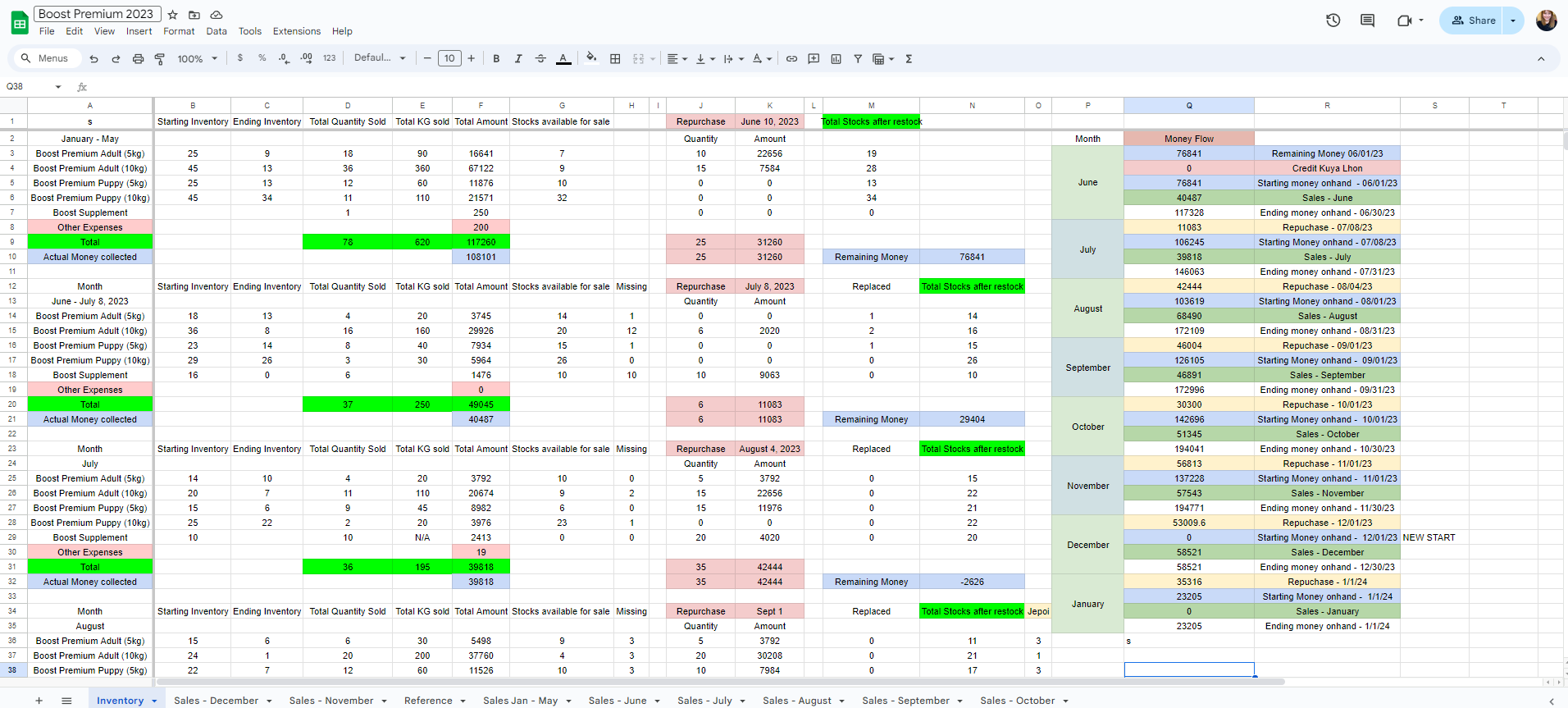
Task: Insert a link
Action: [x=791, y=58]
